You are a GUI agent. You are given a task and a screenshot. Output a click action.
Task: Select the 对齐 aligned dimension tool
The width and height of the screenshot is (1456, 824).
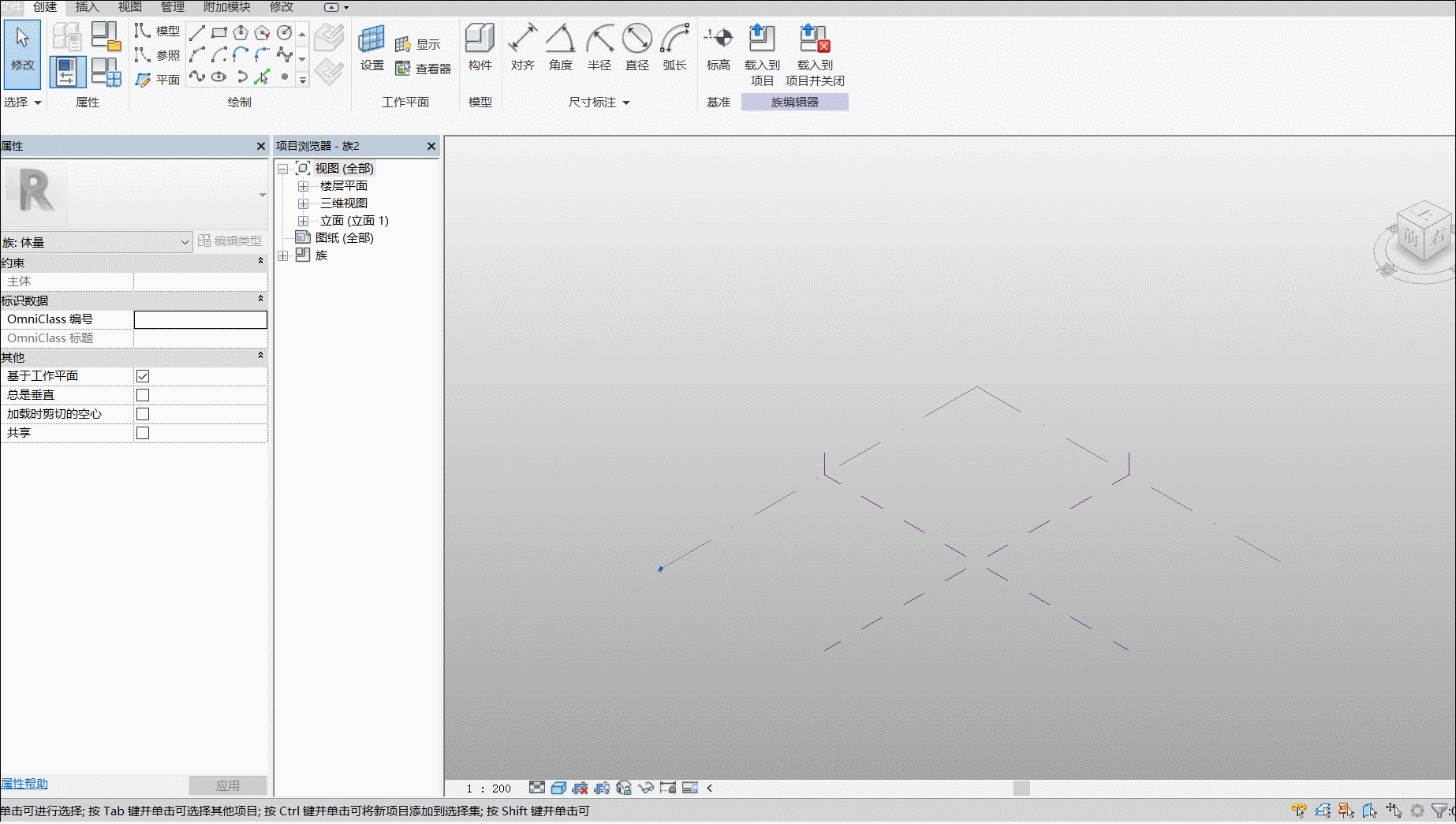522,48
